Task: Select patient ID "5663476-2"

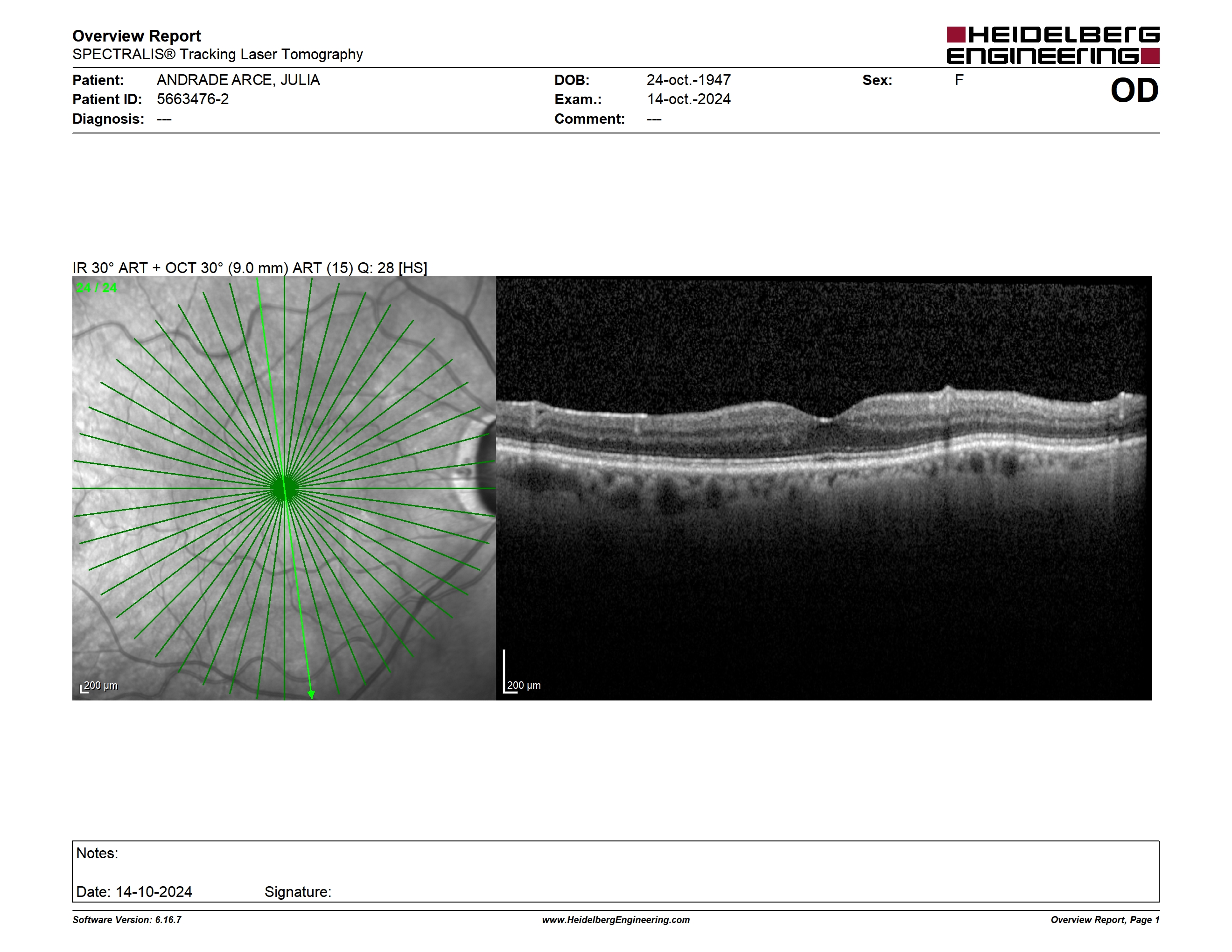Action: [193, 99]
